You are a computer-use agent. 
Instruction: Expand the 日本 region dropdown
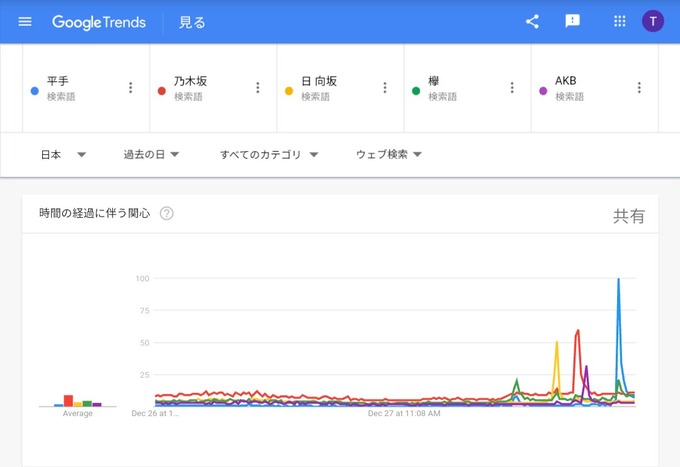[x=64, y=155]
